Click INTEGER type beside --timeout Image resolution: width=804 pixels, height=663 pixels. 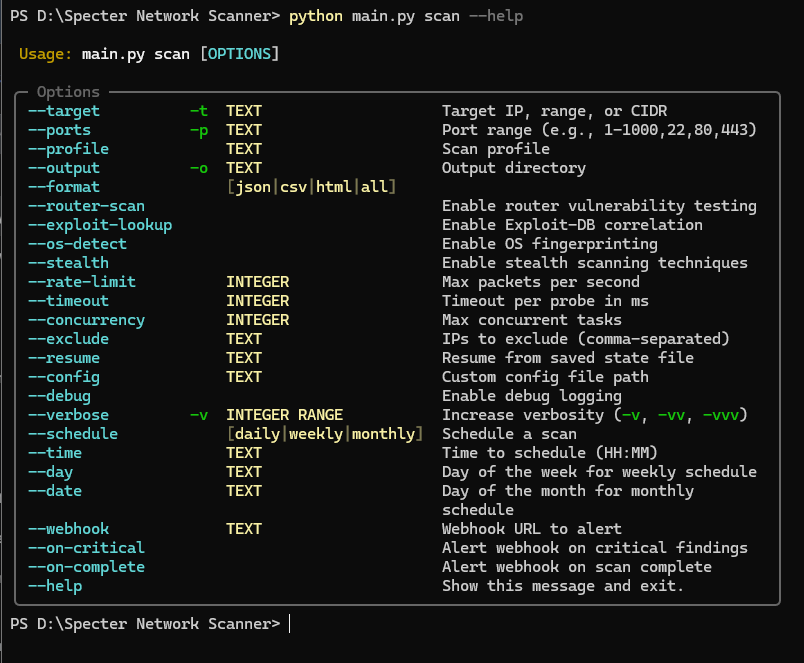[x=258, y=301]
